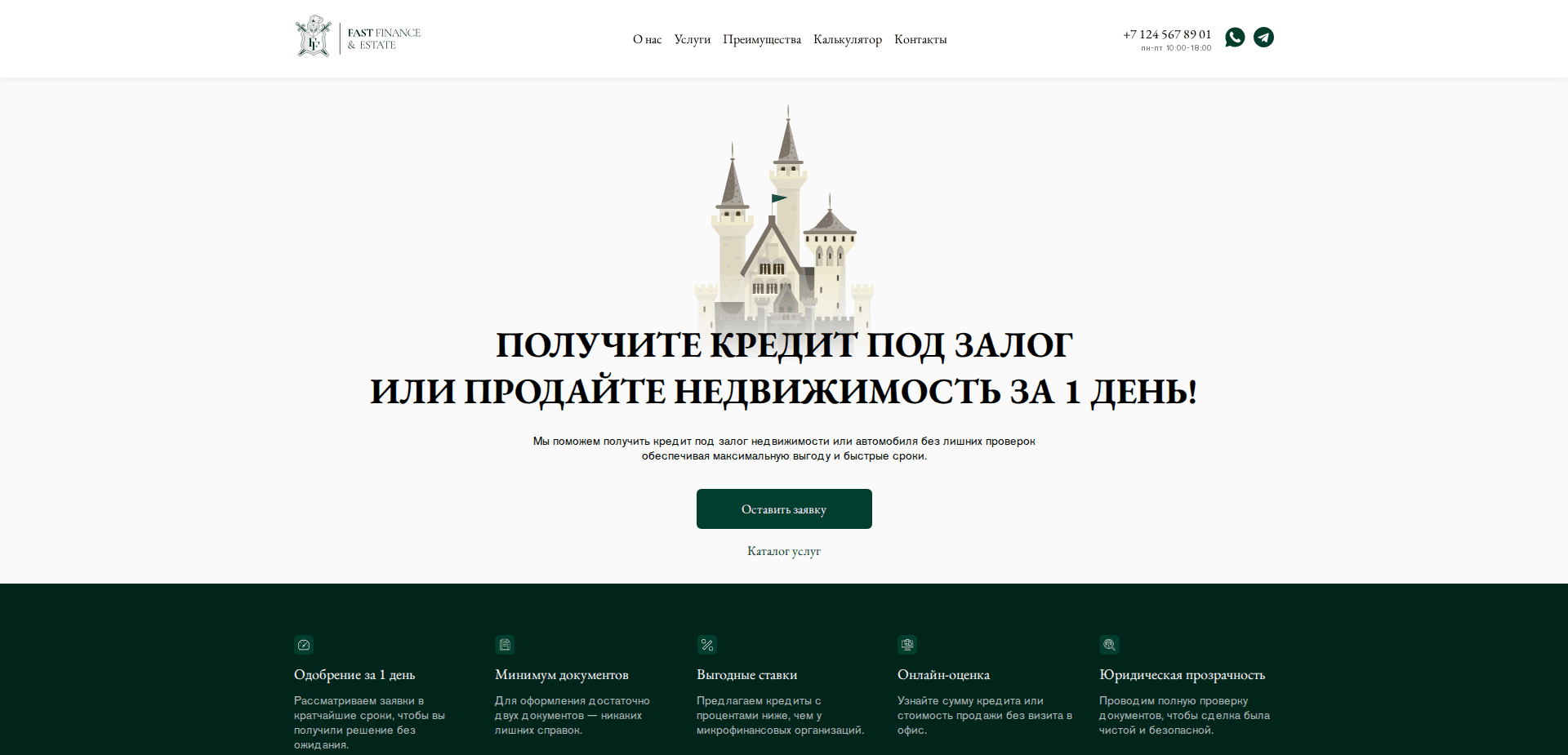
Task: Navigate to 'Преимущества' in the top menu
Action: [762, 38]
